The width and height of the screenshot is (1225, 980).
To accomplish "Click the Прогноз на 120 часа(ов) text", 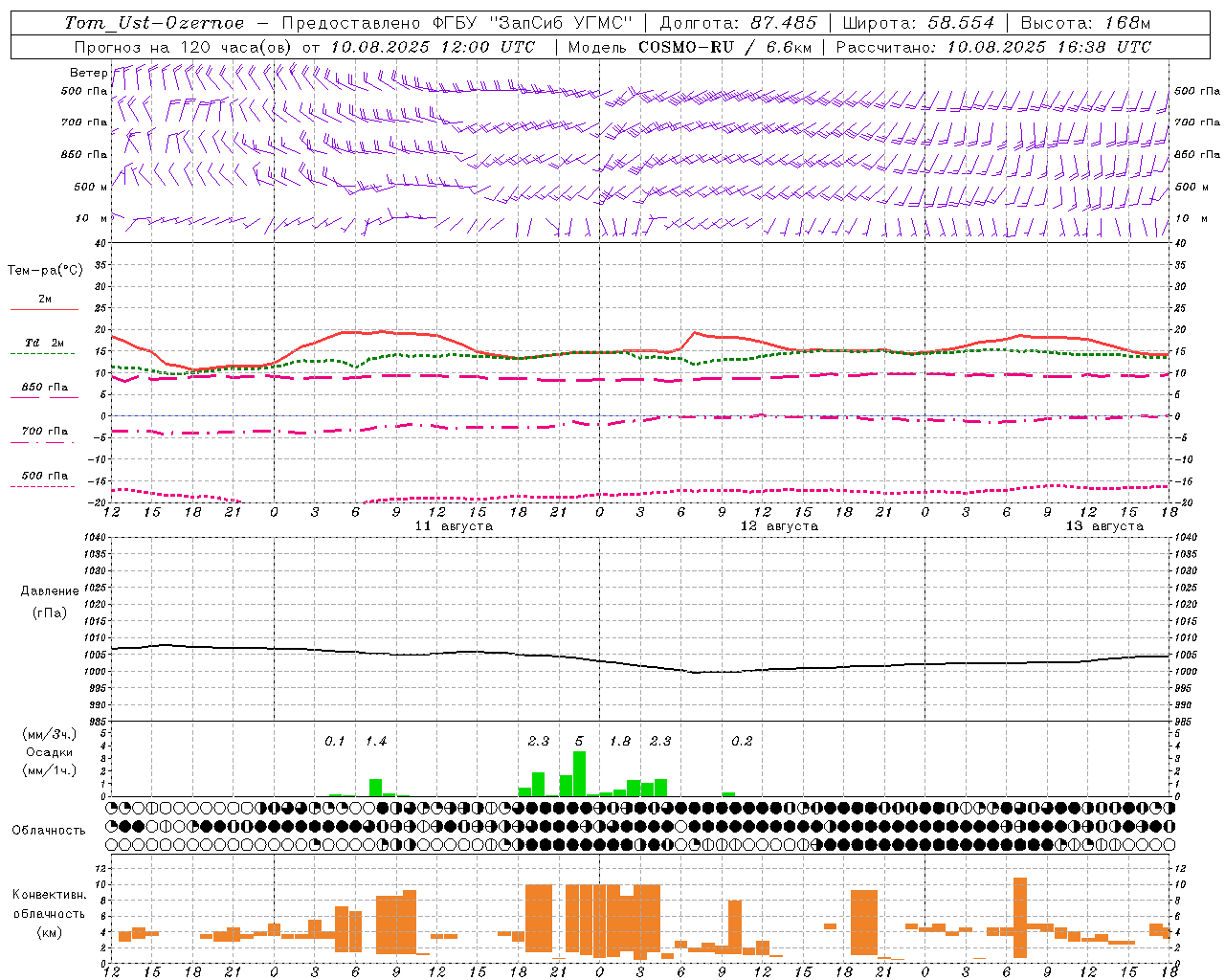I will 184,47.
